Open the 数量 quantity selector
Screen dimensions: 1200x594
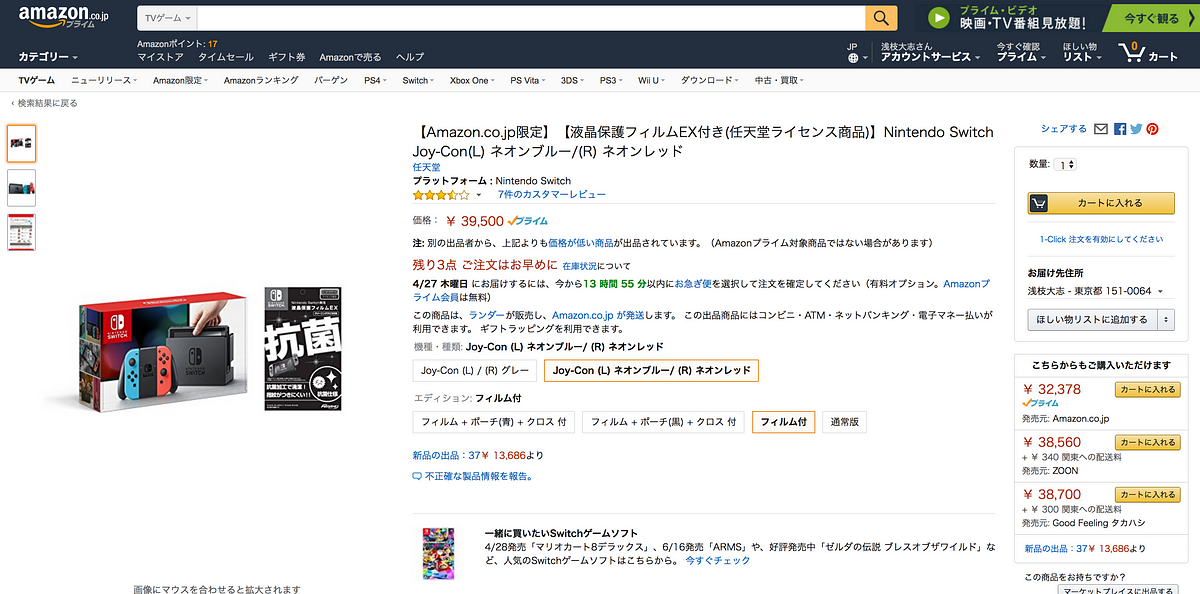1066,164
